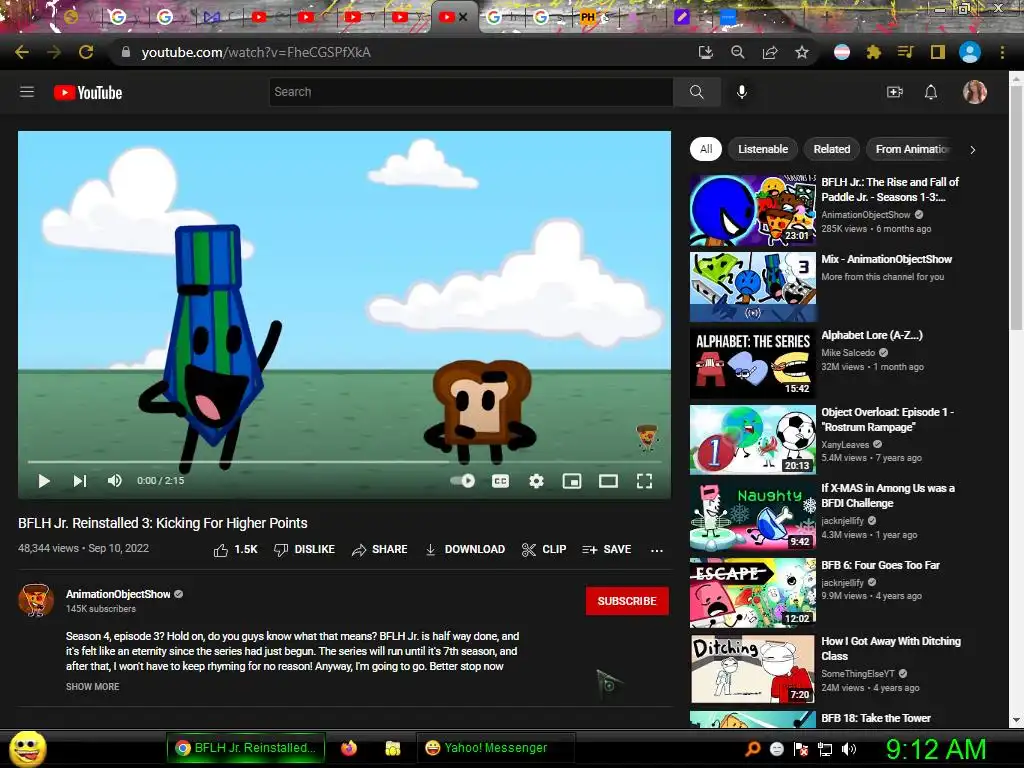This screenshot has width=1024, height=768.
Task: Subscribe to AnimationObjectShow
Action: (627, 601)
